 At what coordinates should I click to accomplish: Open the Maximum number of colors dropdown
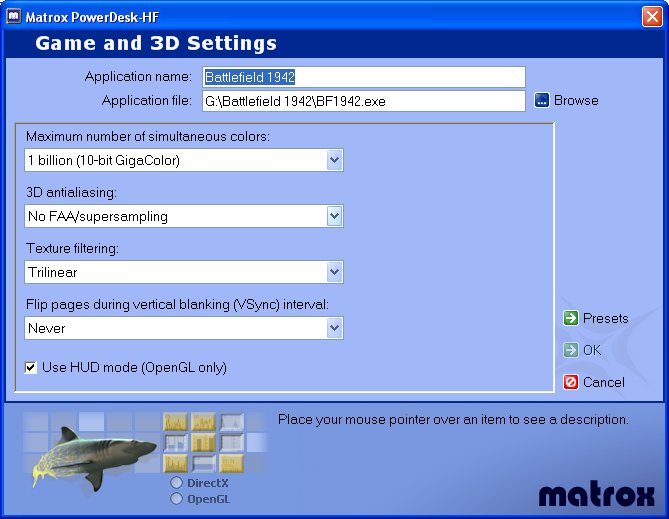click(184, 160)
